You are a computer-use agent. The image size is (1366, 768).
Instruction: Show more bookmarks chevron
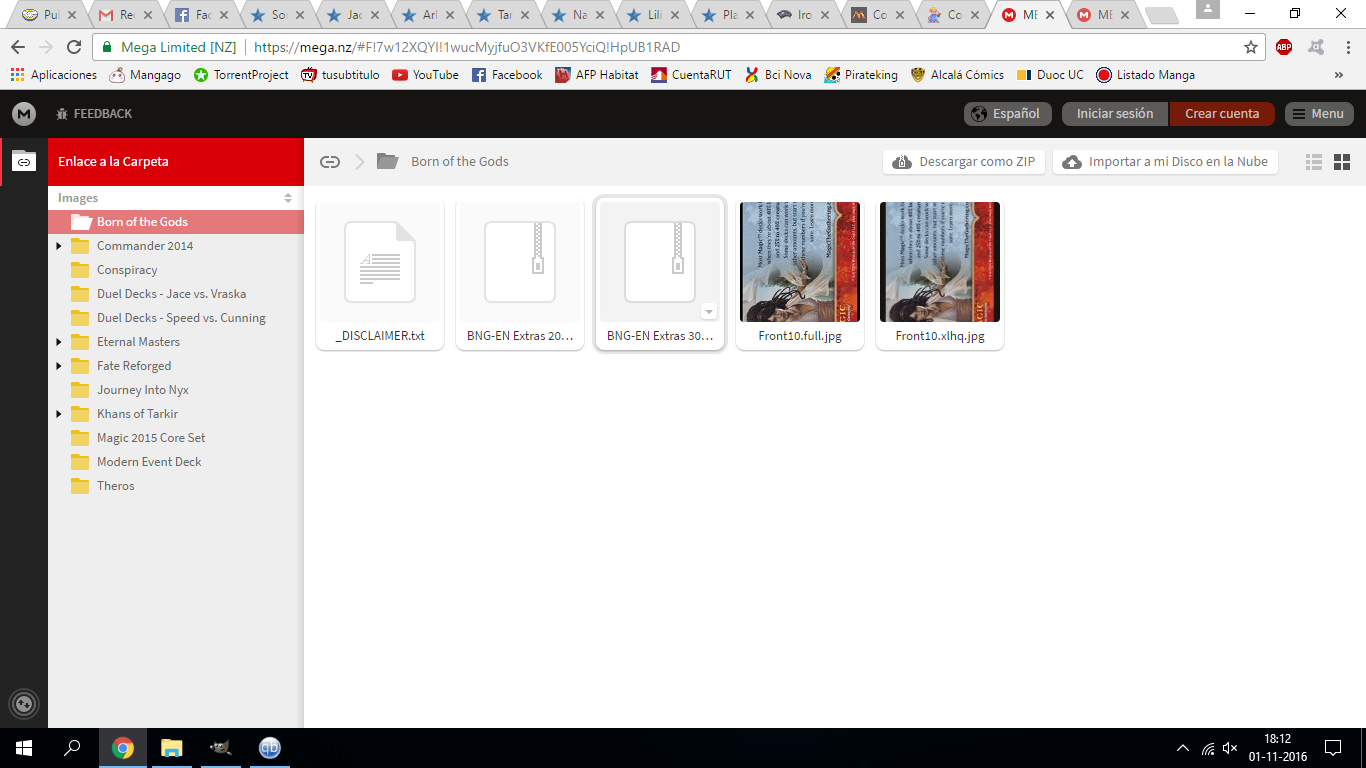(1339, 75)
